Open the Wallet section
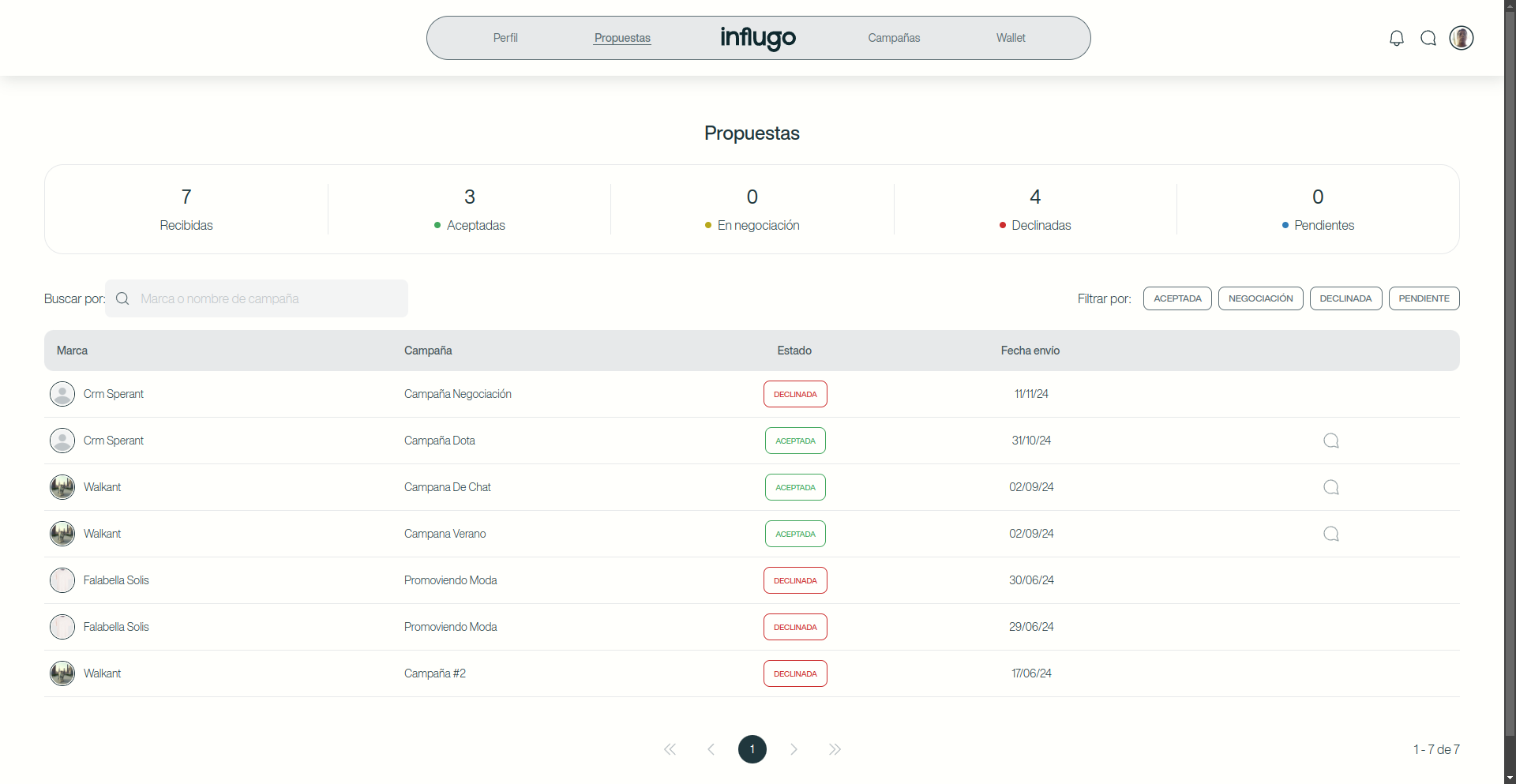1516x784 pixels. pos(1011,37)
